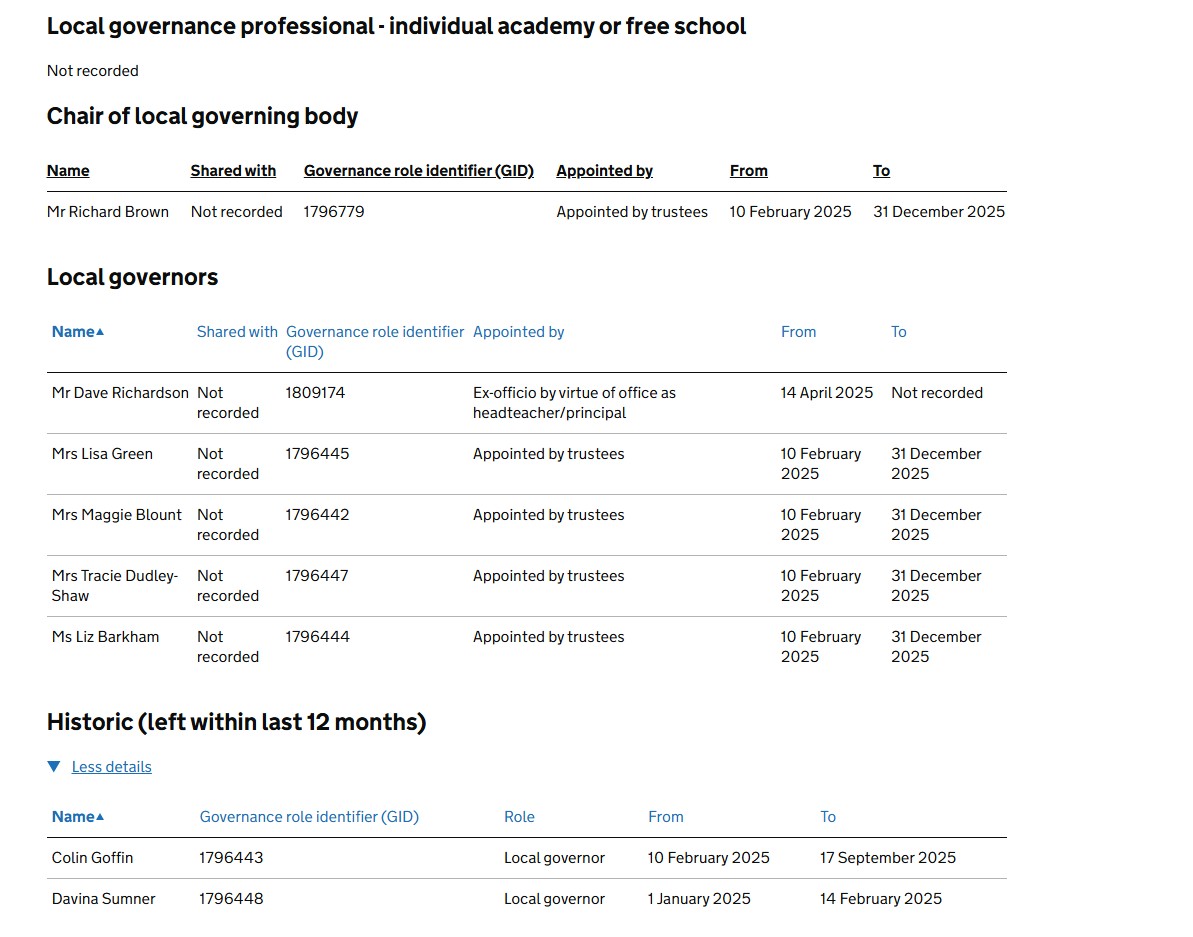1193x937 pixels.
Task: Sort Local governors by To date
Action: pyautogui.click(x=898, y=332)
